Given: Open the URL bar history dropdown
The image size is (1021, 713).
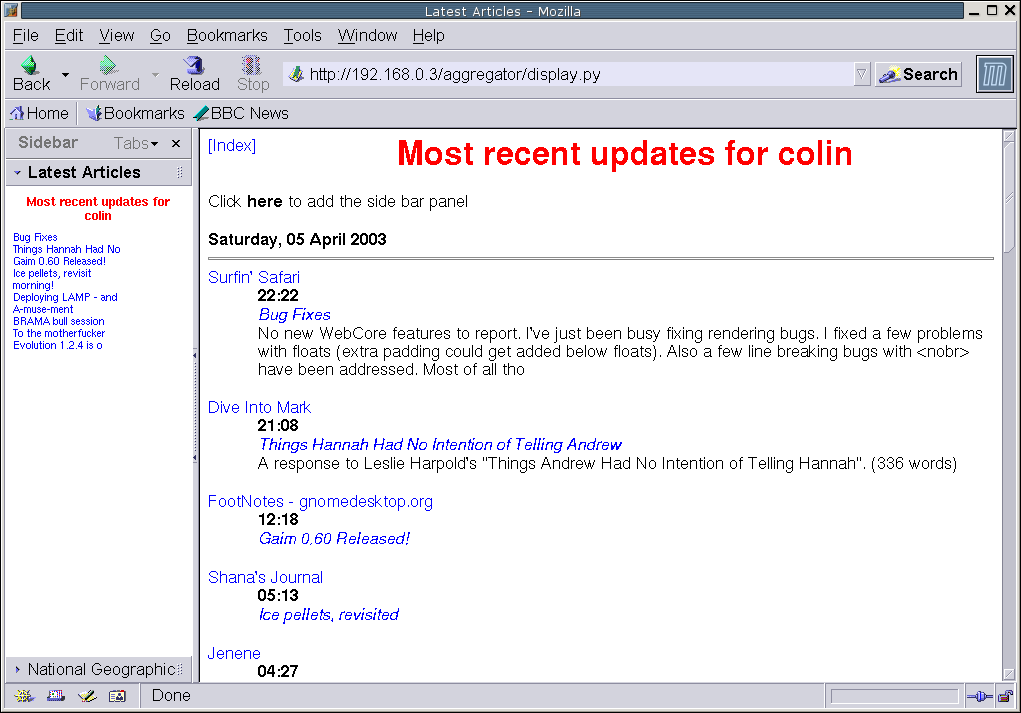Looking at the screenshot, I should click(861, 74).
